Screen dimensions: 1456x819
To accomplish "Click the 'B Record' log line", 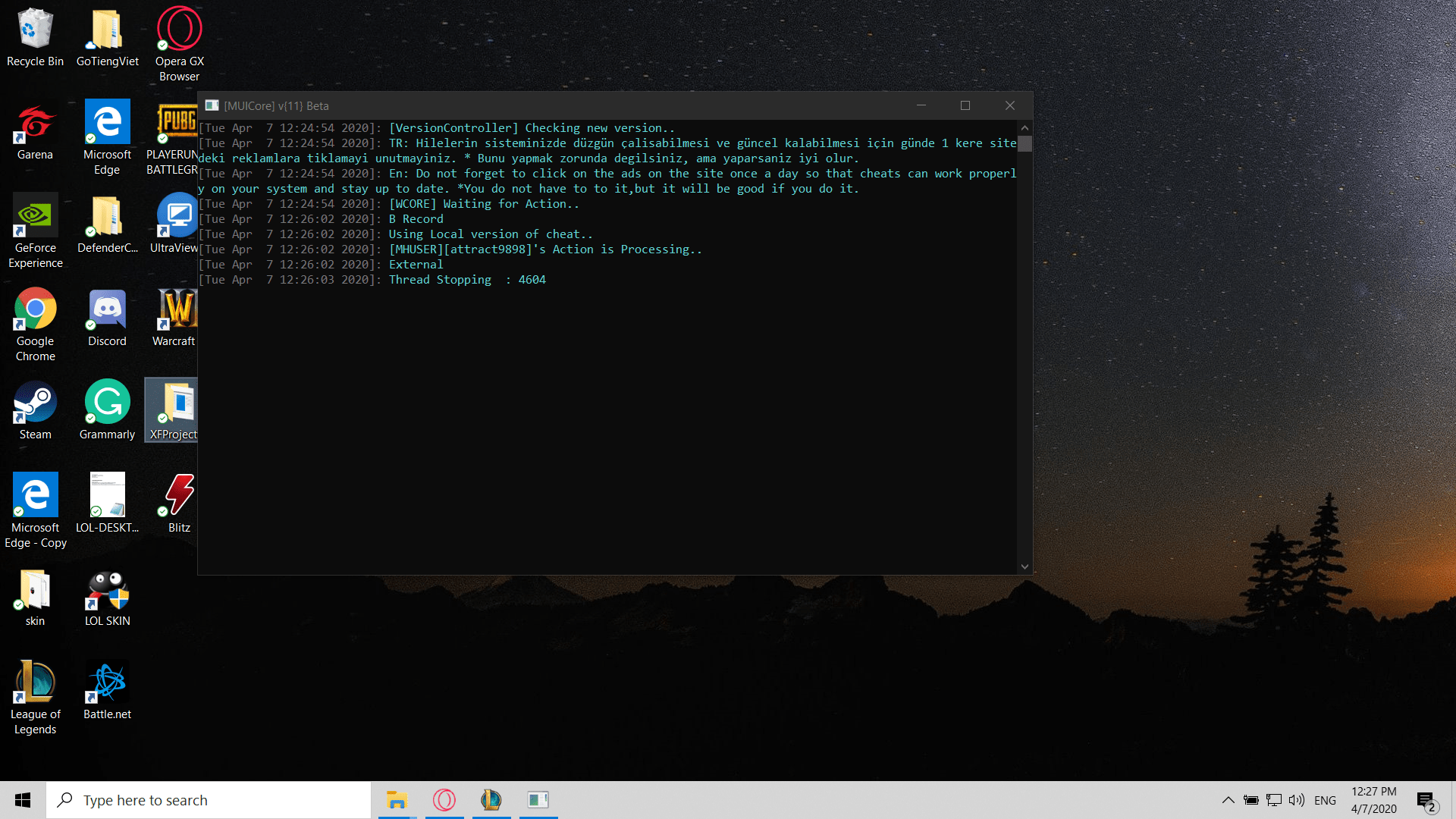I will coord(416,219).
